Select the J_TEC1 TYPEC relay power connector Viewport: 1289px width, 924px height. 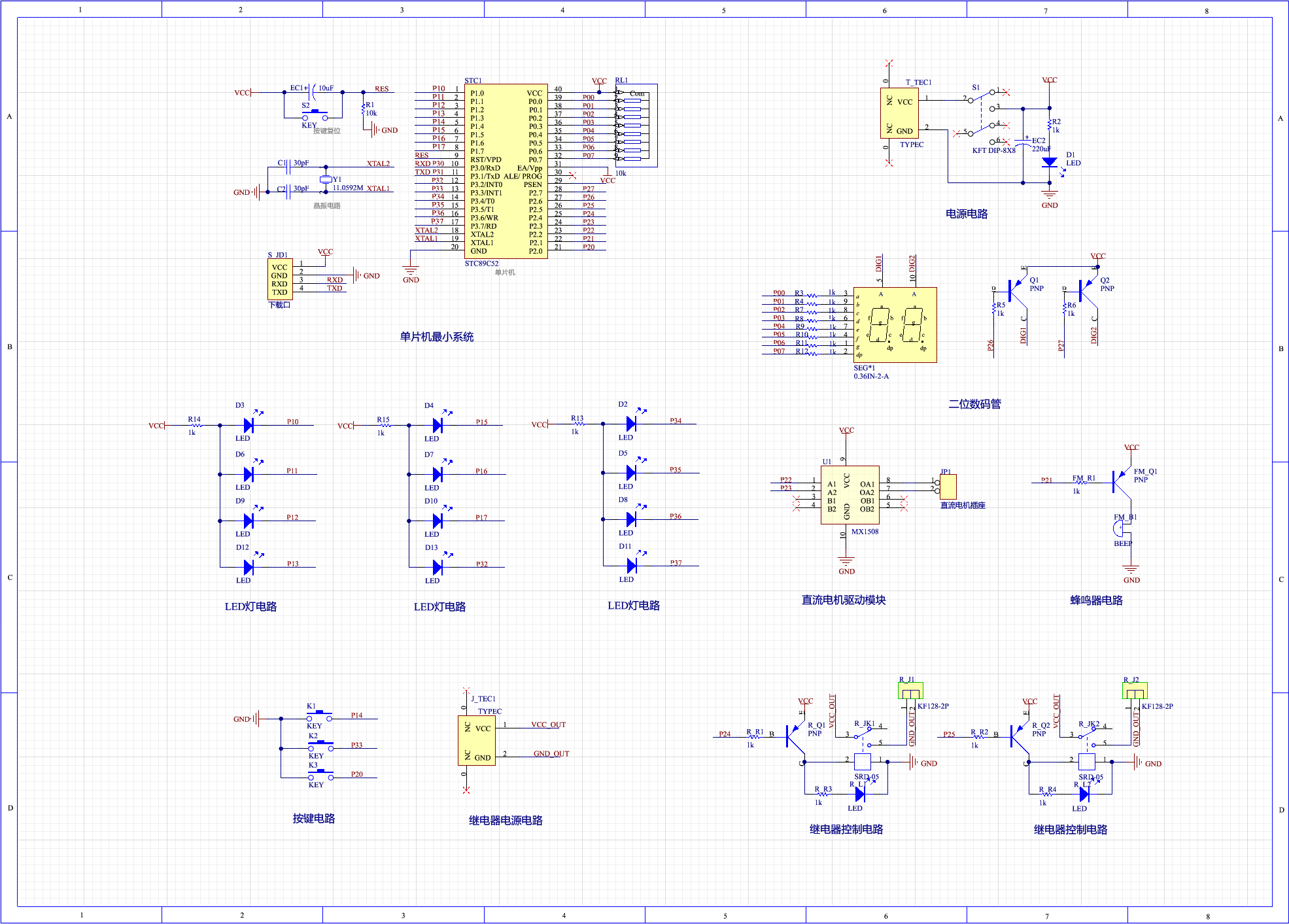pos(477,740)
